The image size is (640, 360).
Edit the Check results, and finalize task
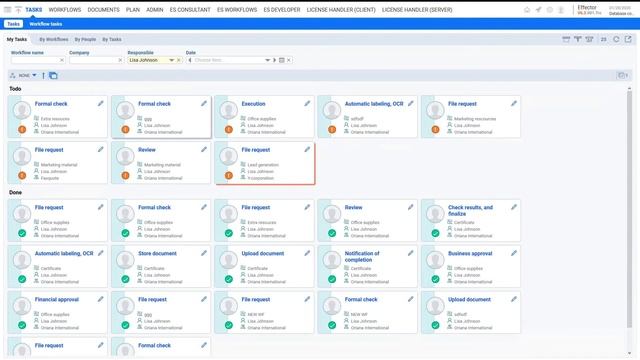coord(513,207)
